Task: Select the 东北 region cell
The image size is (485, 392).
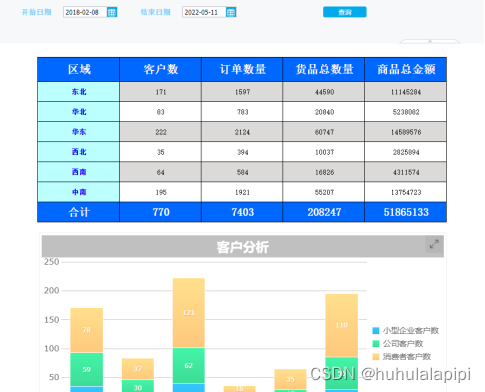Action: pos(79,92)
